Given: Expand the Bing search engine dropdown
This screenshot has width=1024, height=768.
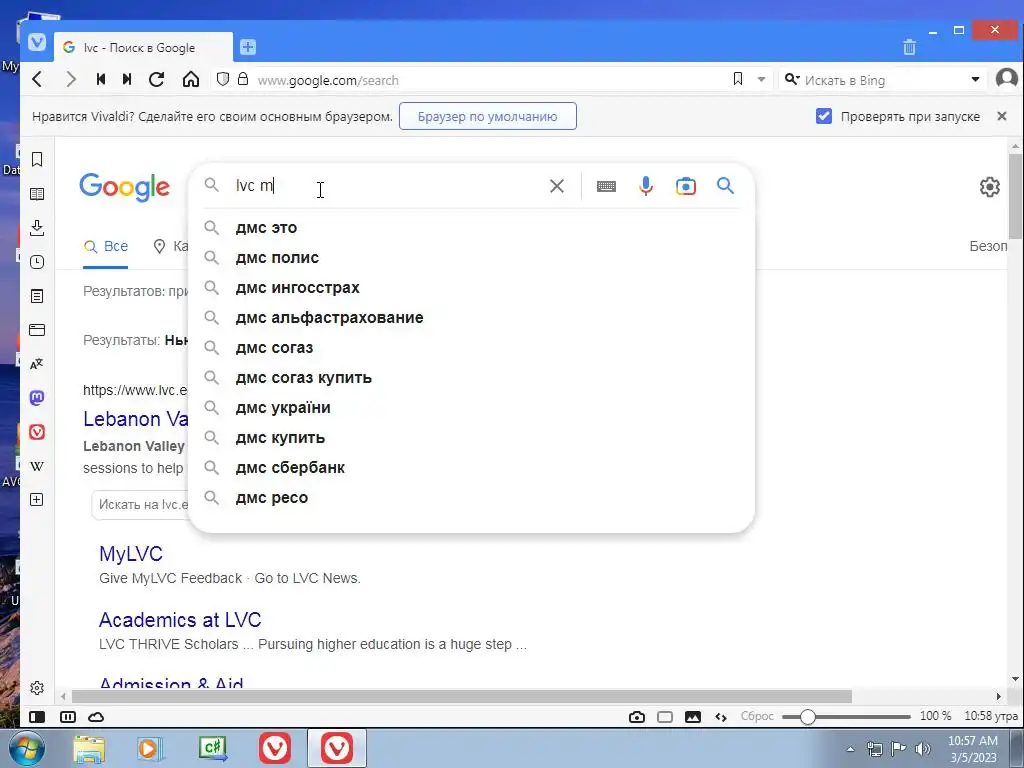Looking at the screenshot, I should pyautogui.click(x=976, y=79).
